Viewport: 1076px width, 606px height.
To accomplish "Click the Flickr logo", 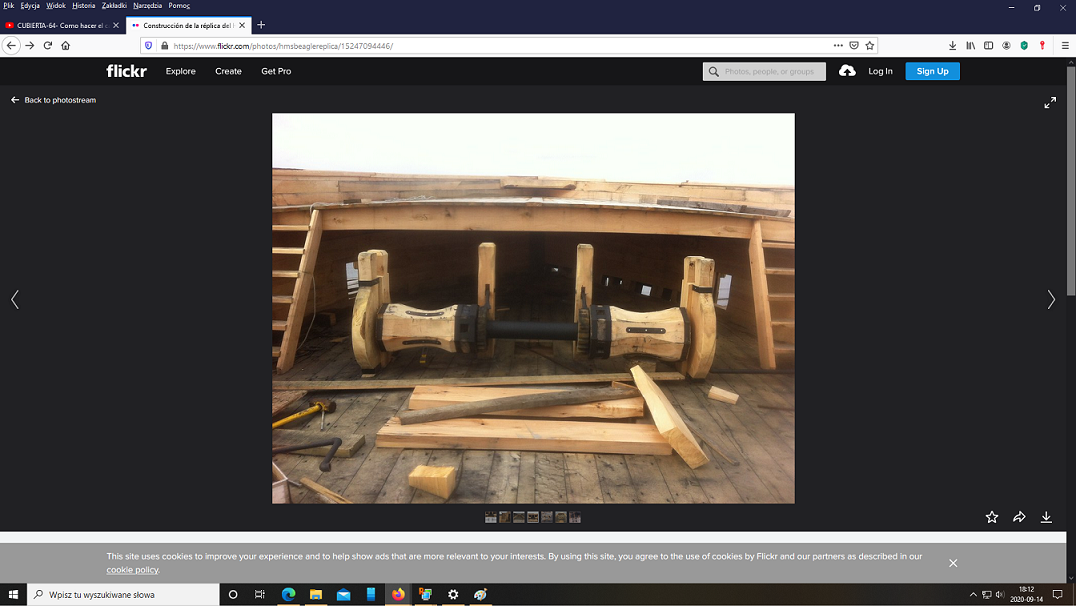I will (126, 71).
